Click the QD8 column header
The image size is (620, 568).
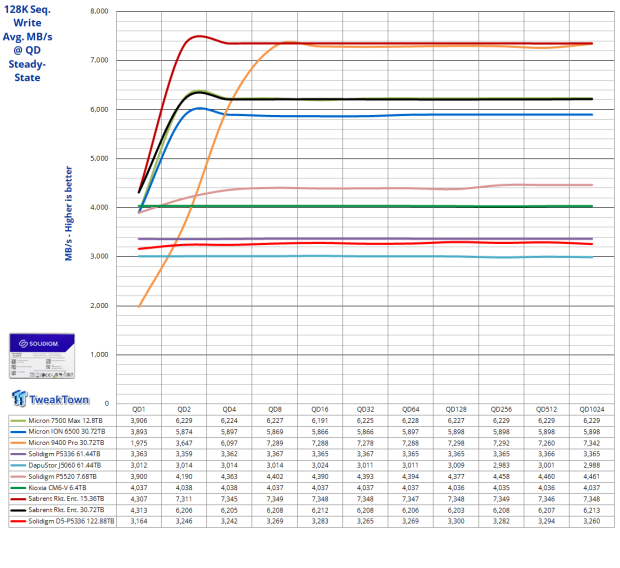[x=275, y=409]
